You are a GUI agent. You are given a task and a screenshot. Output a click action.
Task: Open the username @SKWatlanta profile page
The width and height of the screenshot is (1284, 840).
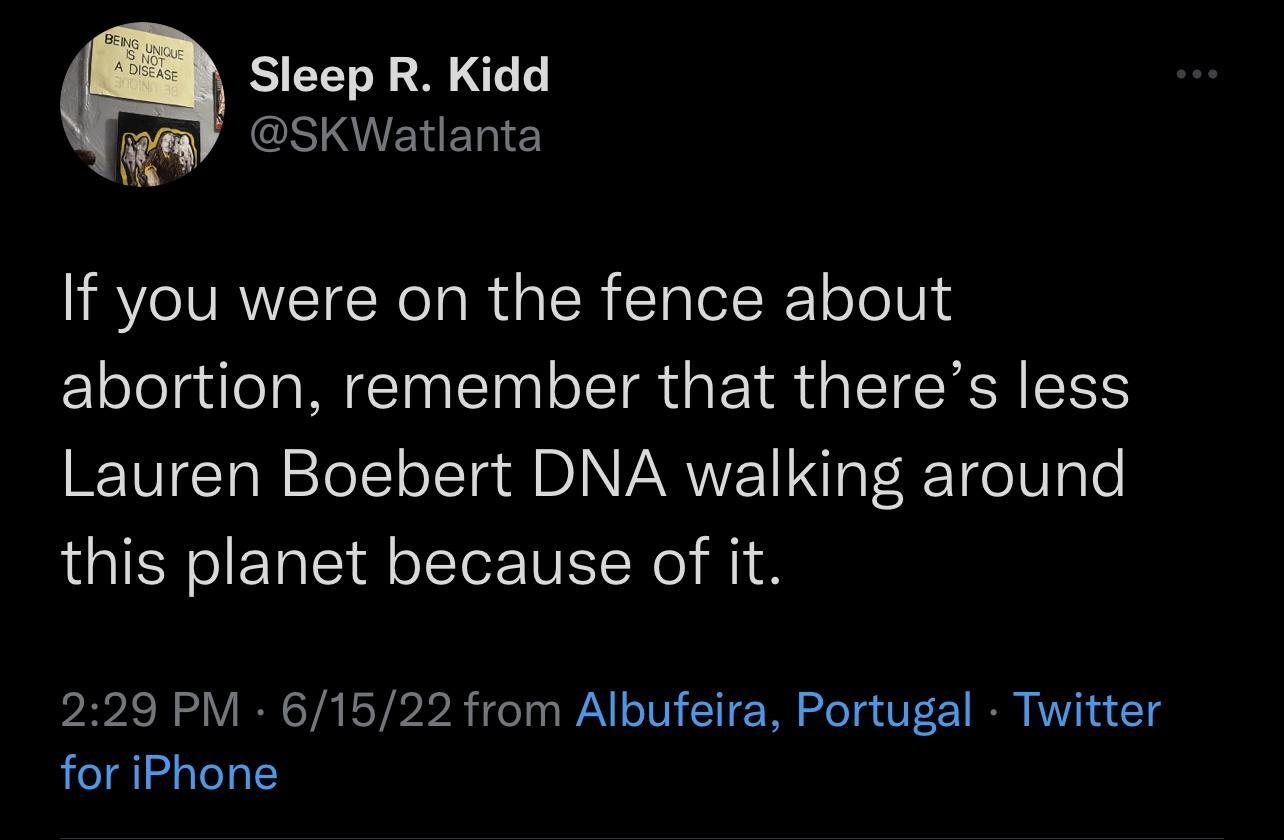[394, 137]
